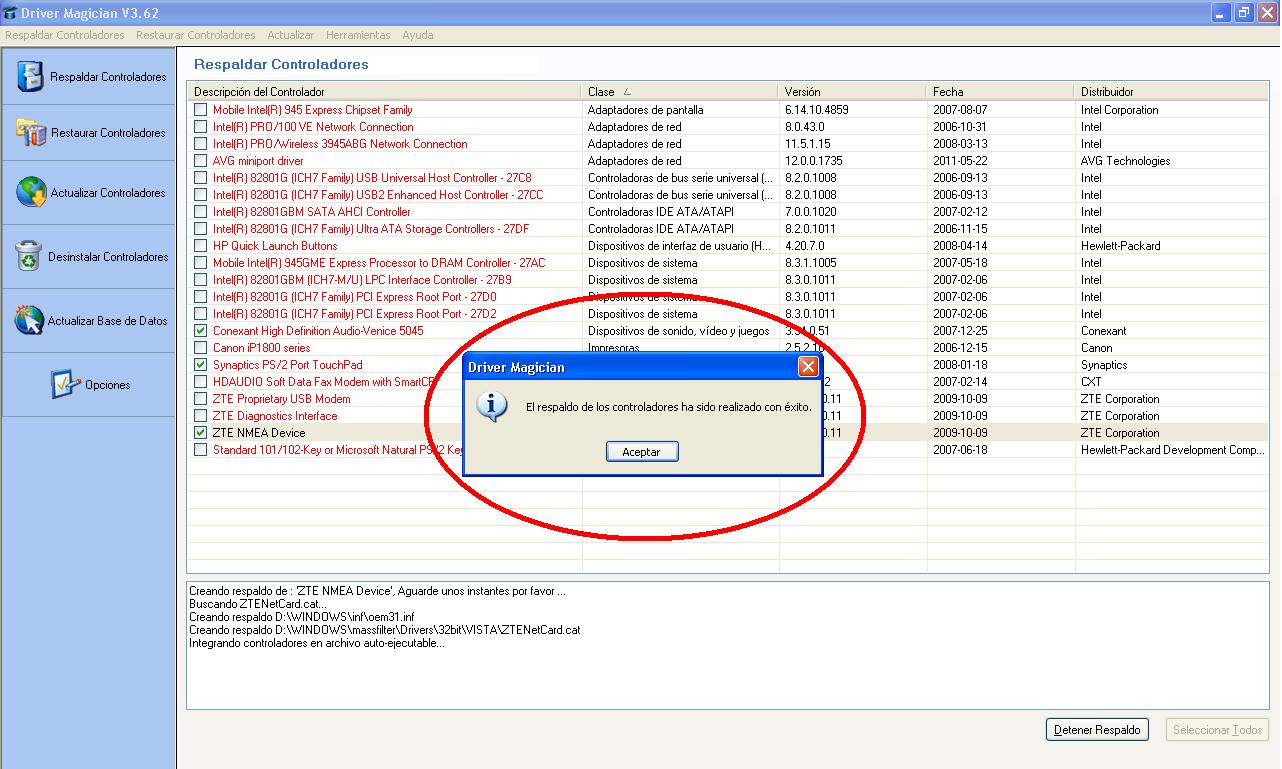Open the Restaurar Controladores menu
1282x769 pixels.
pyautogui.click(x=196, y=35)
